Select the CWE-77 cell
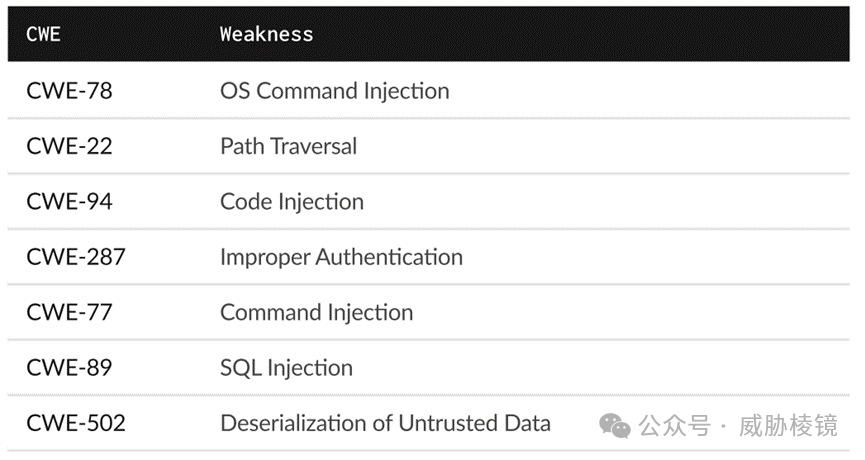 (x=70, y=313)
